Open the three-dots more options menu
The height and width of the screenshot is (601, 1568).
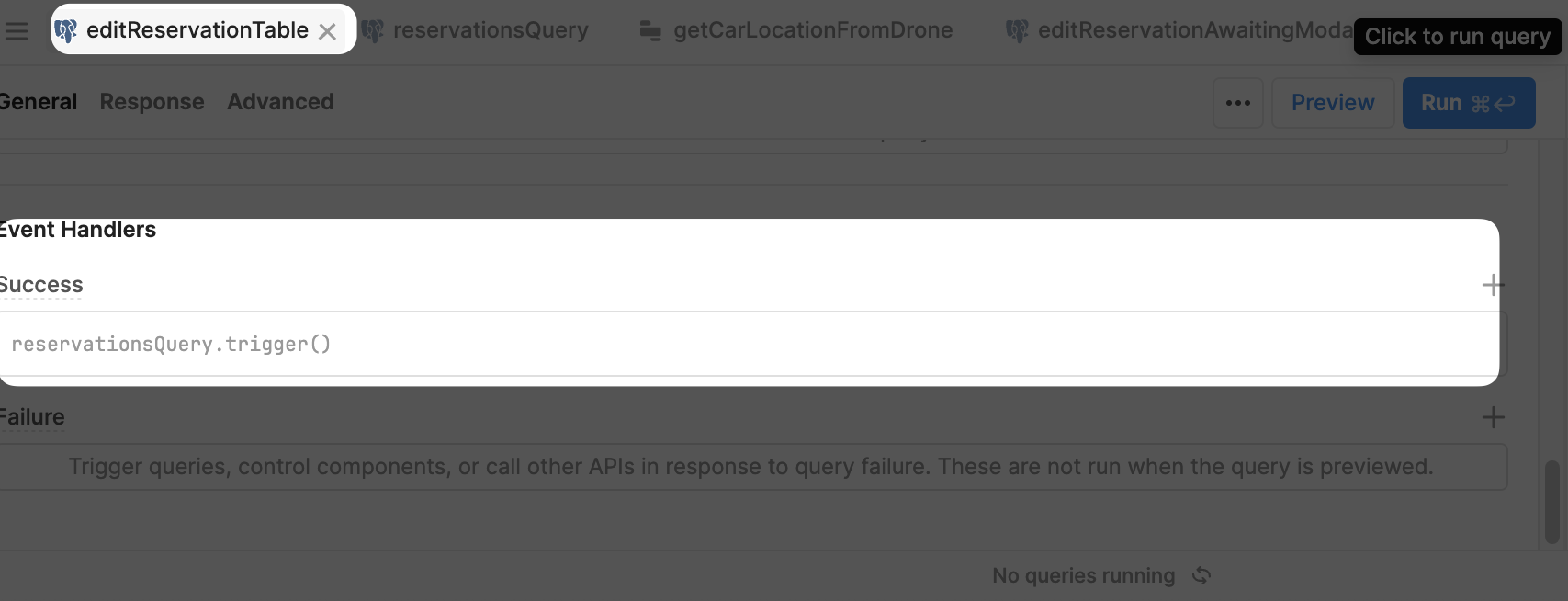(x=1238, y=103)
